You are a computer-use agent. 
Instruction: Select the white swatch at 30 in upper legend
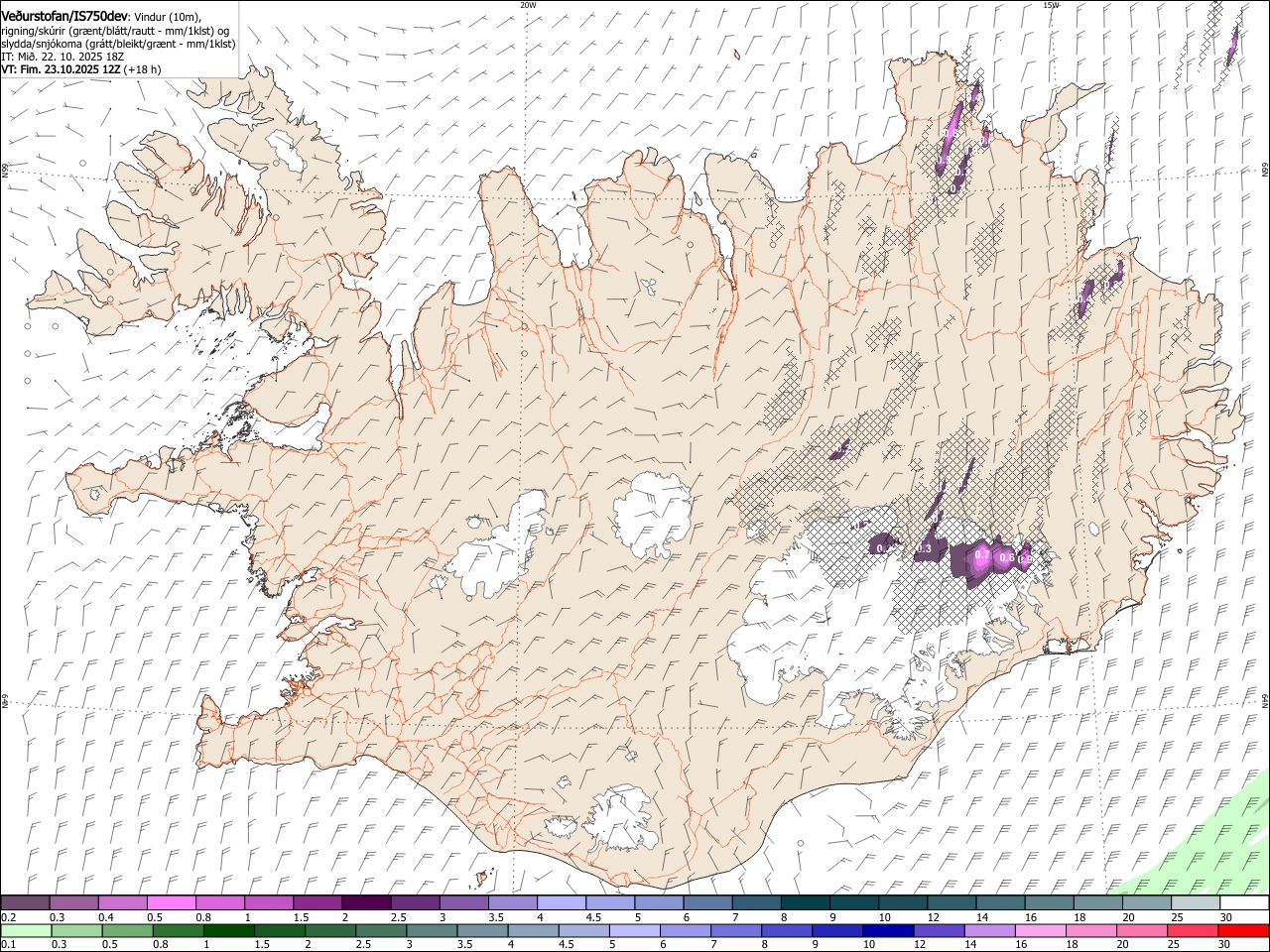click(x=1243, y=903)
